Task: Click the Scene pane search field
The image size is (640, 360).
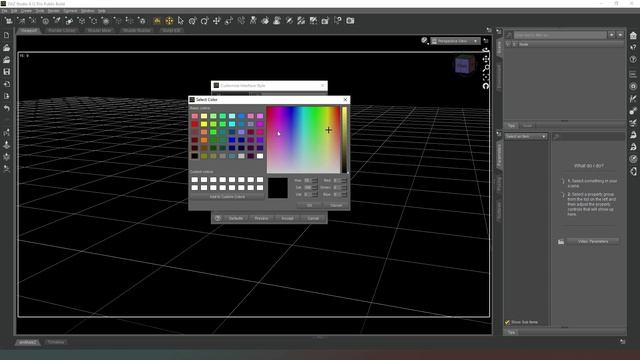Action: click(560, 35)
